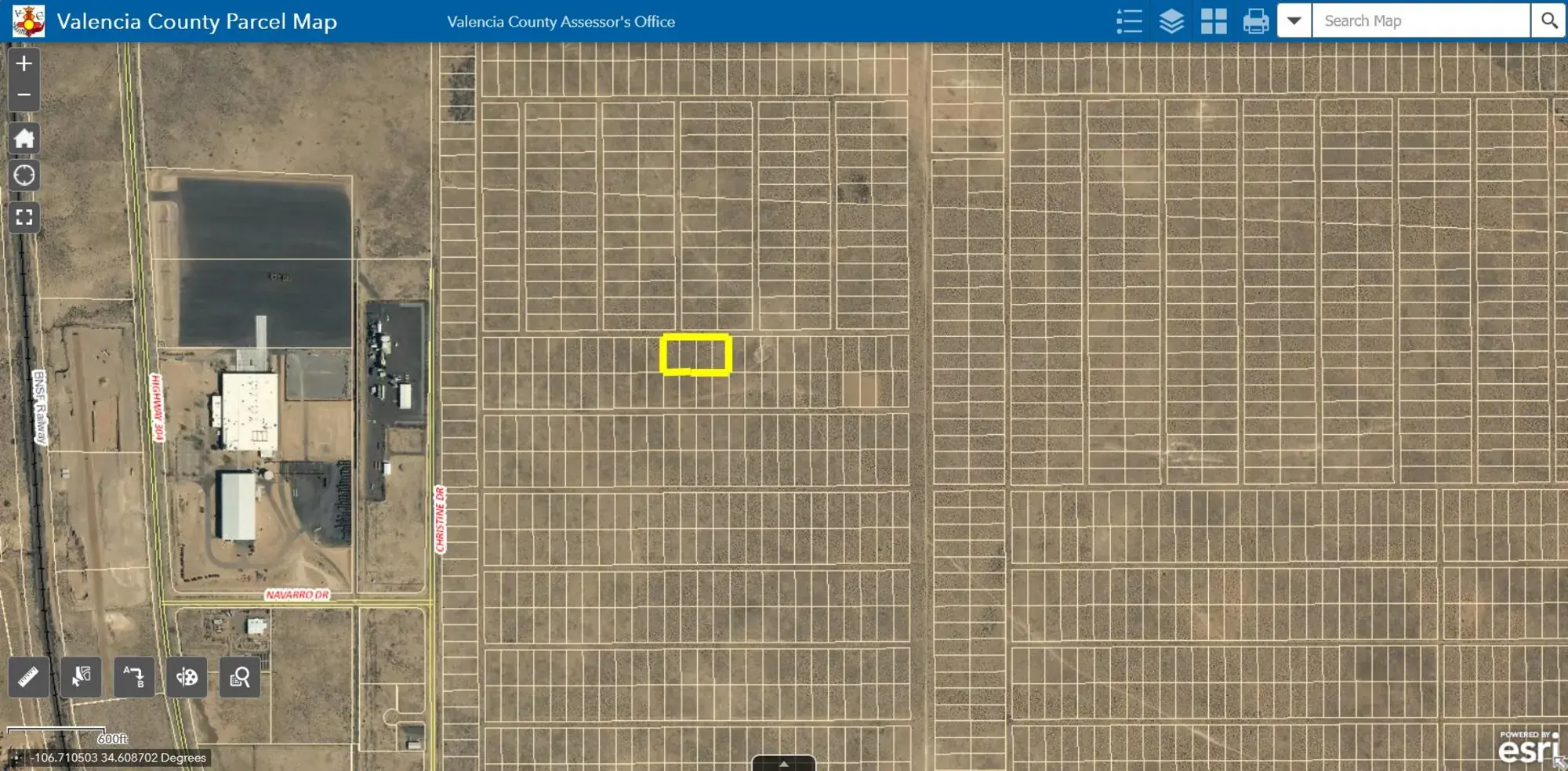1568x771 pixels.
Task: Toggle full screen map view
Action: click(x=24, y=217)
